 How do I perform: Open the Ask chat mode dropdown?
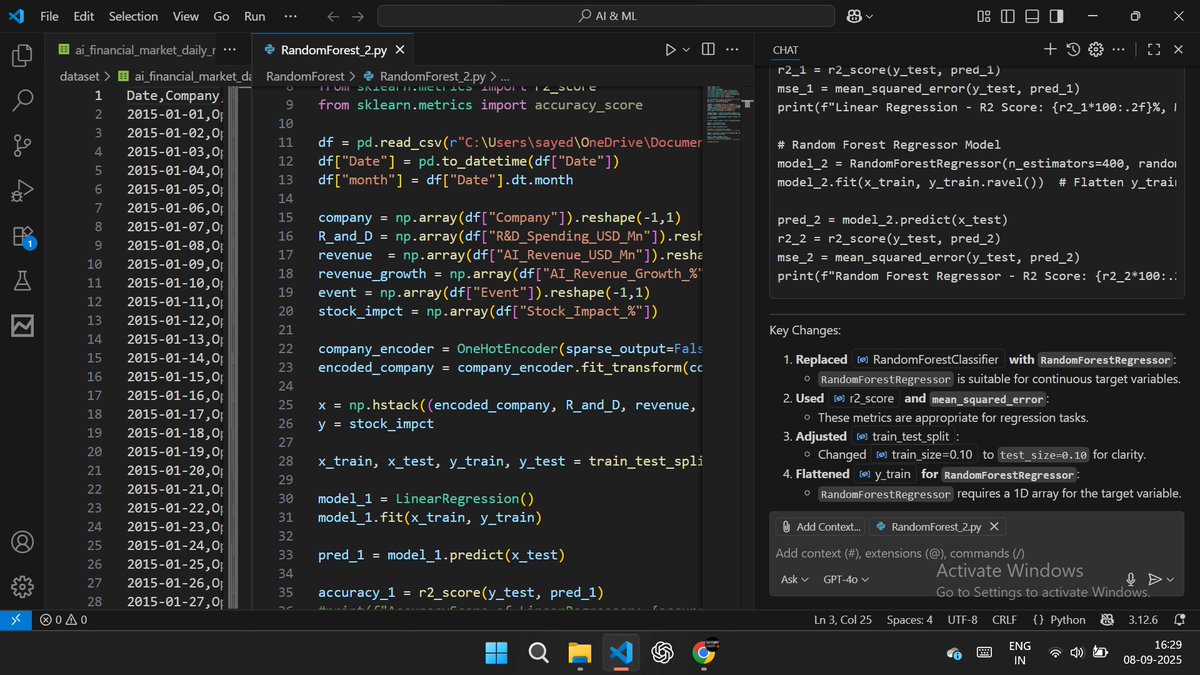795,579
